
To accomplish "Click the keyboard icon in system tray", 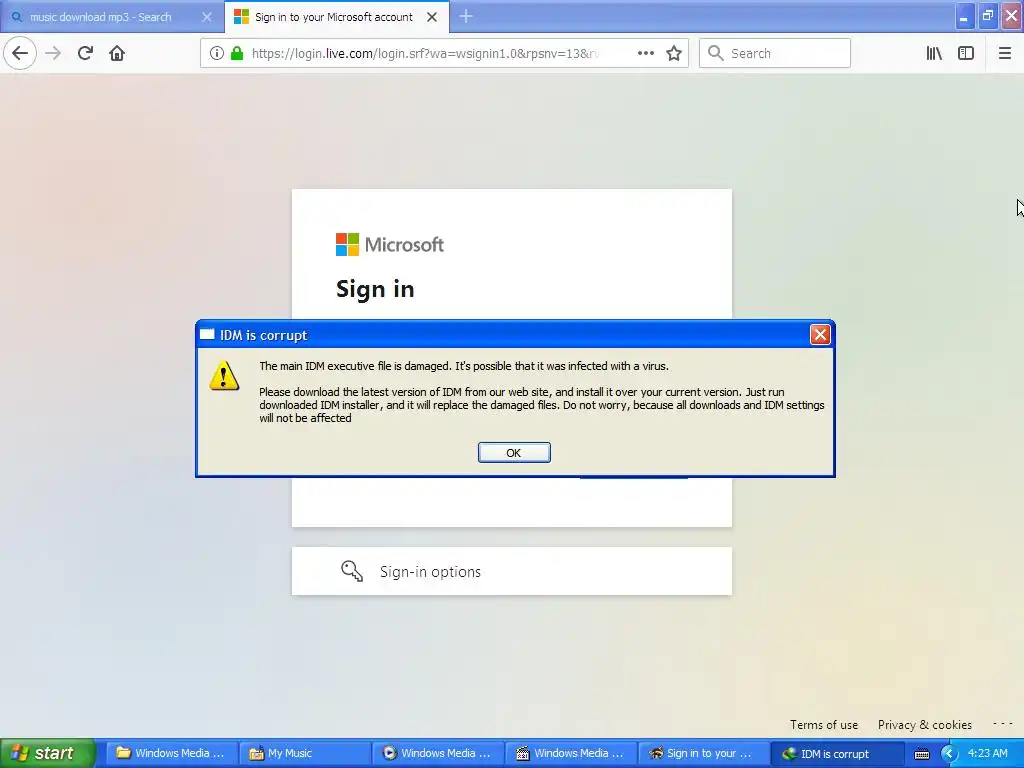I will tap(921, 754).
